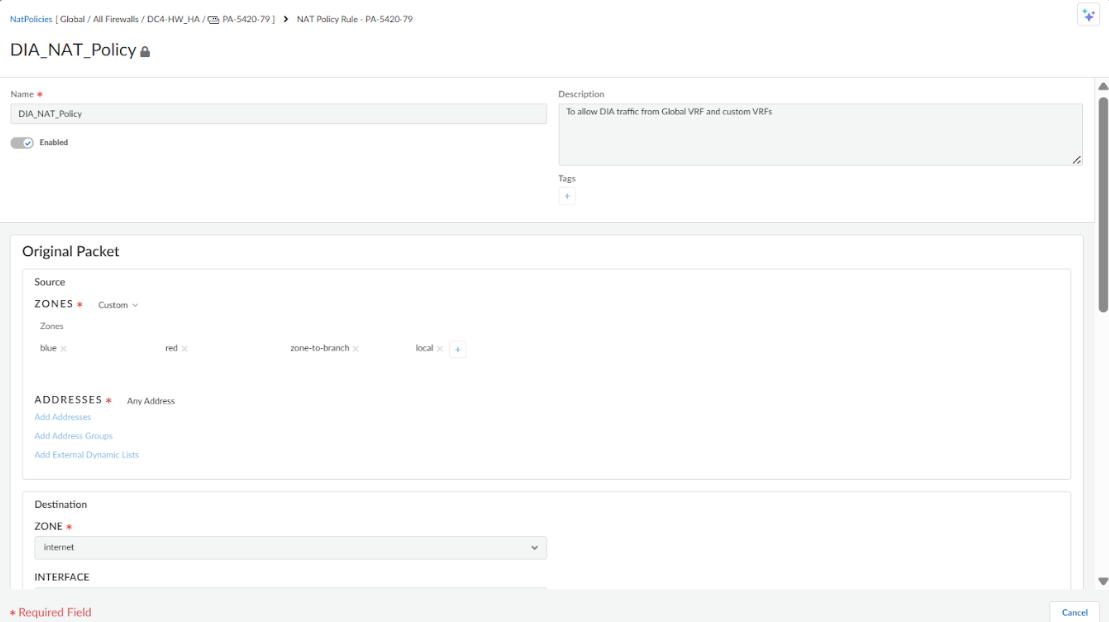Click the NatPolicies breadcrumb link

coord(31,19)
